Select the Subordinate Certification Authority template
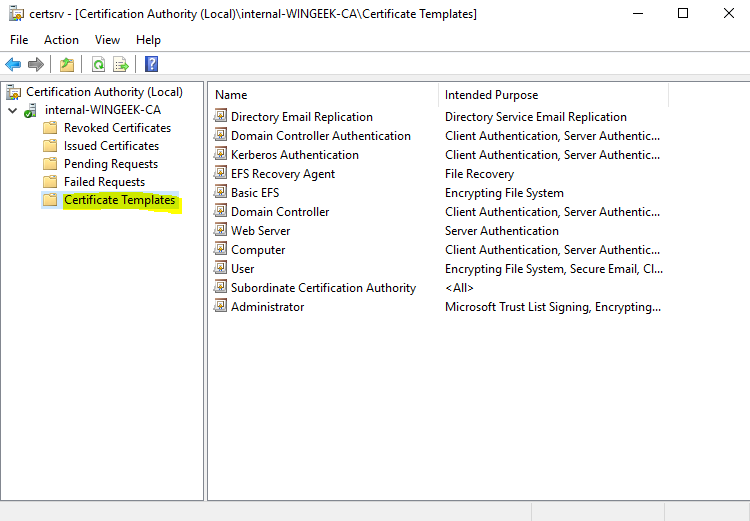Viewport: 750px width, 521px height. pos(322,288)
